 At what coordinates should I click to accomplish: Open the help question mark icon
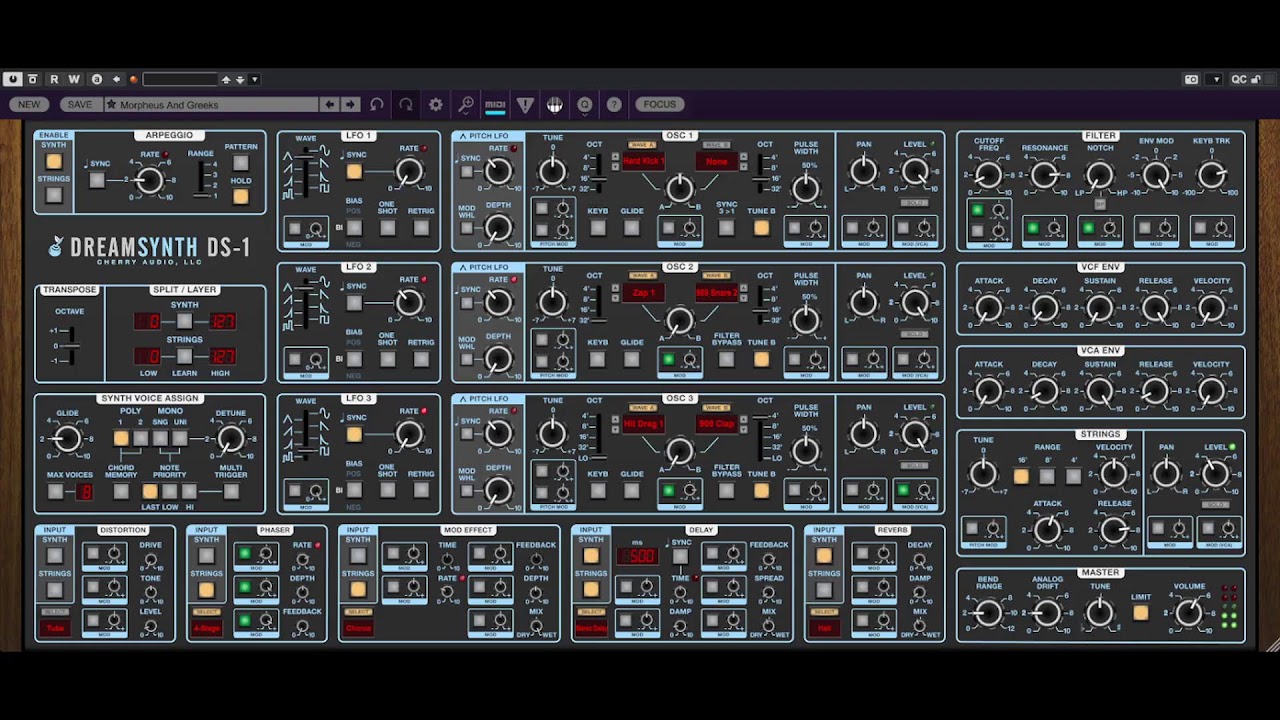(x=614, y=104)
